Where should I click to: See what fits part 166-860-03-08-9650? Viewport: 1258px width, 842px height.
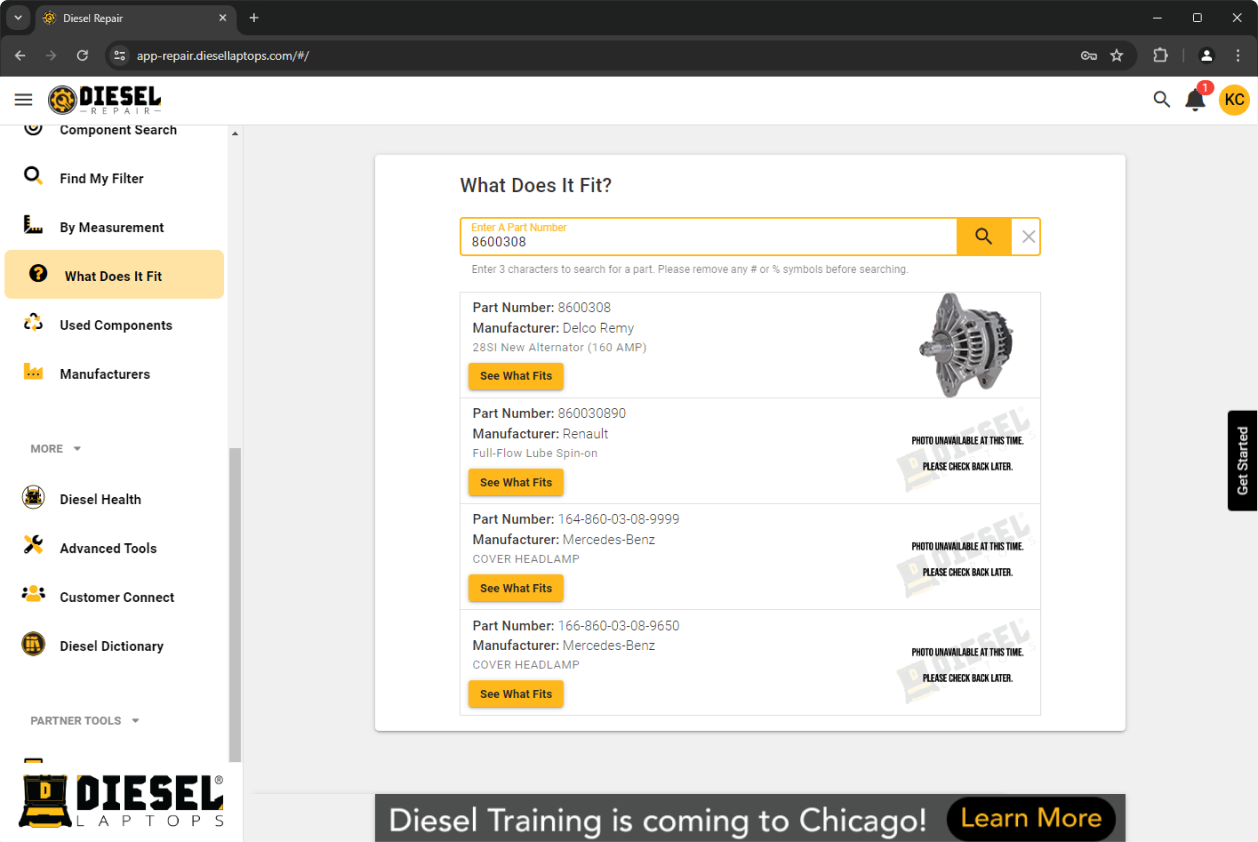coord(516,694)
